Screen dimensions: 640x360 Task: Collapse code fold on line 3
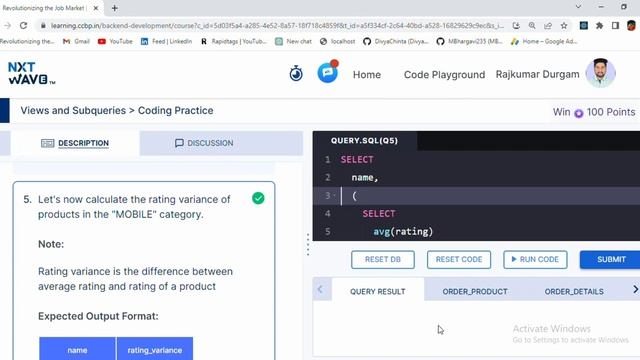point(335,196)
